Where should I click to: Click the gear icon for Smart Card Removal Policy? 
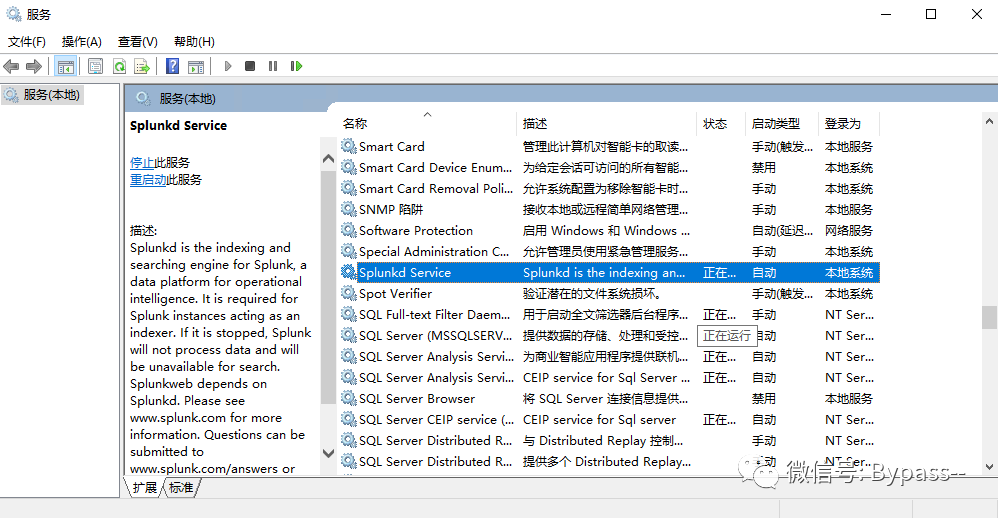click(x=349, y=188)
